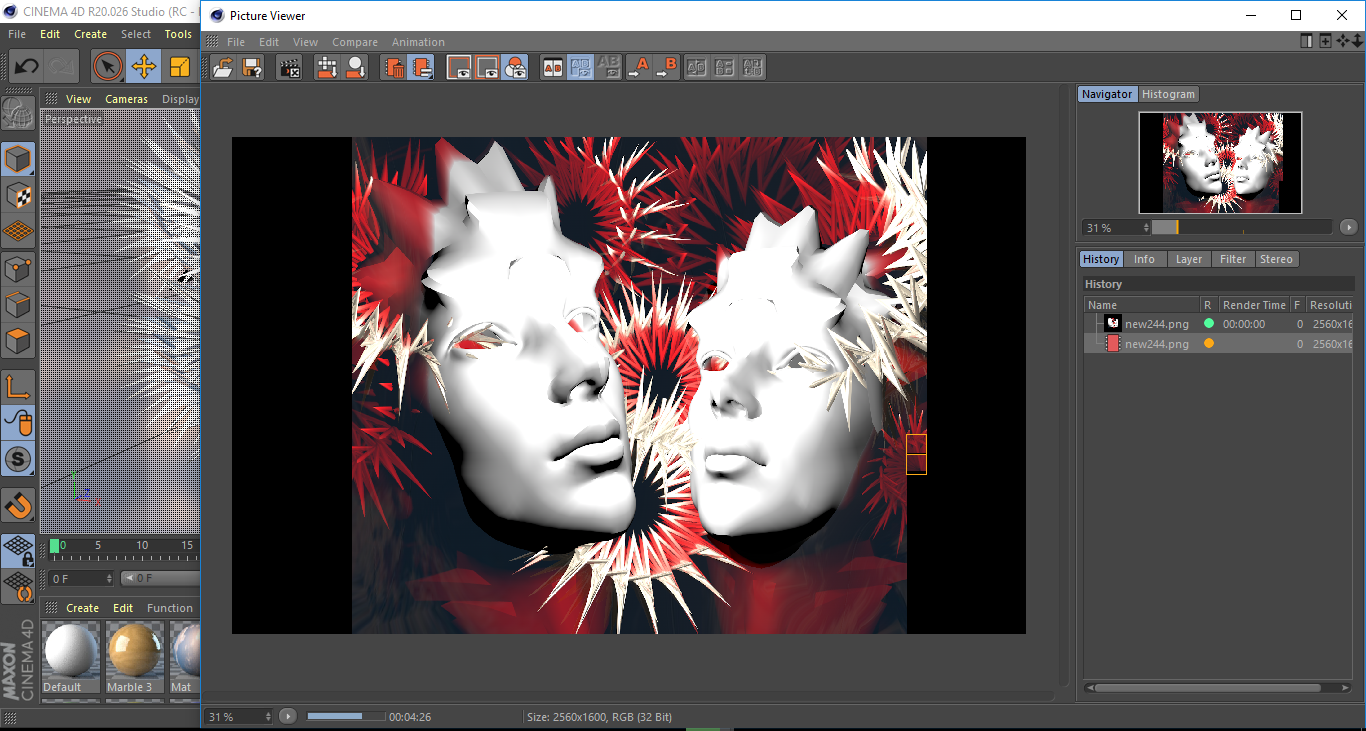Image resolution: width=1366 pixels, height=731 pixels.
Task: Open the Animation menu
Action: coord(418,42)
